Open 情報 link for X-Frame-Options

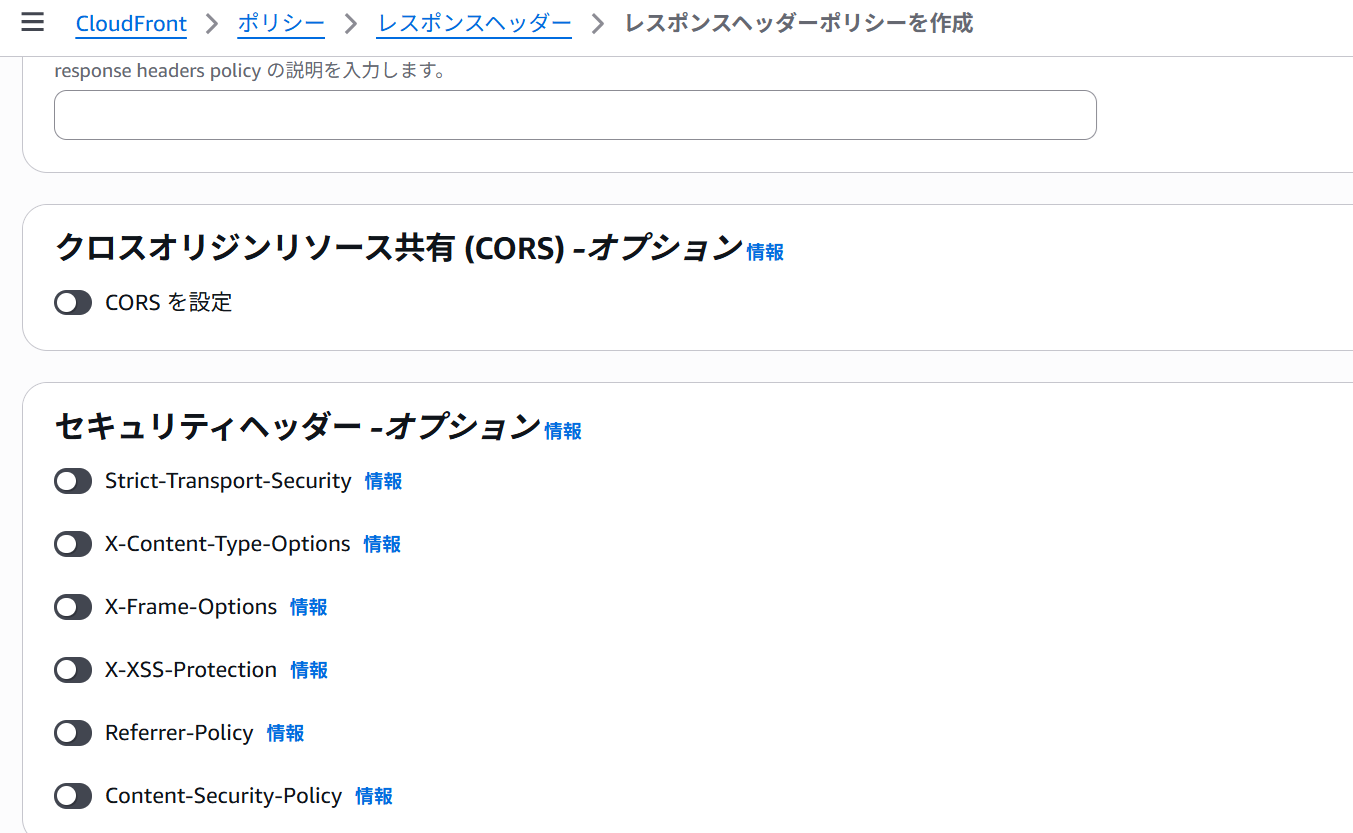point(308,607)
